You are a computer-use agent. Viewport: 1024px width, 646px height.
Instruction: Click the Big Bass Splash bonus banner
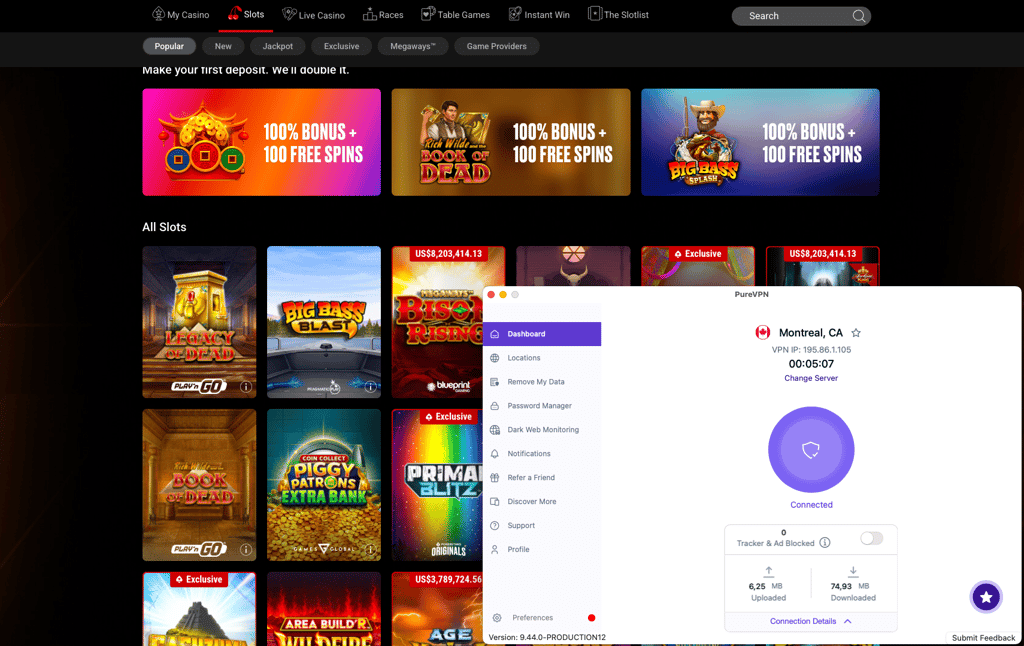click(760, 142)
